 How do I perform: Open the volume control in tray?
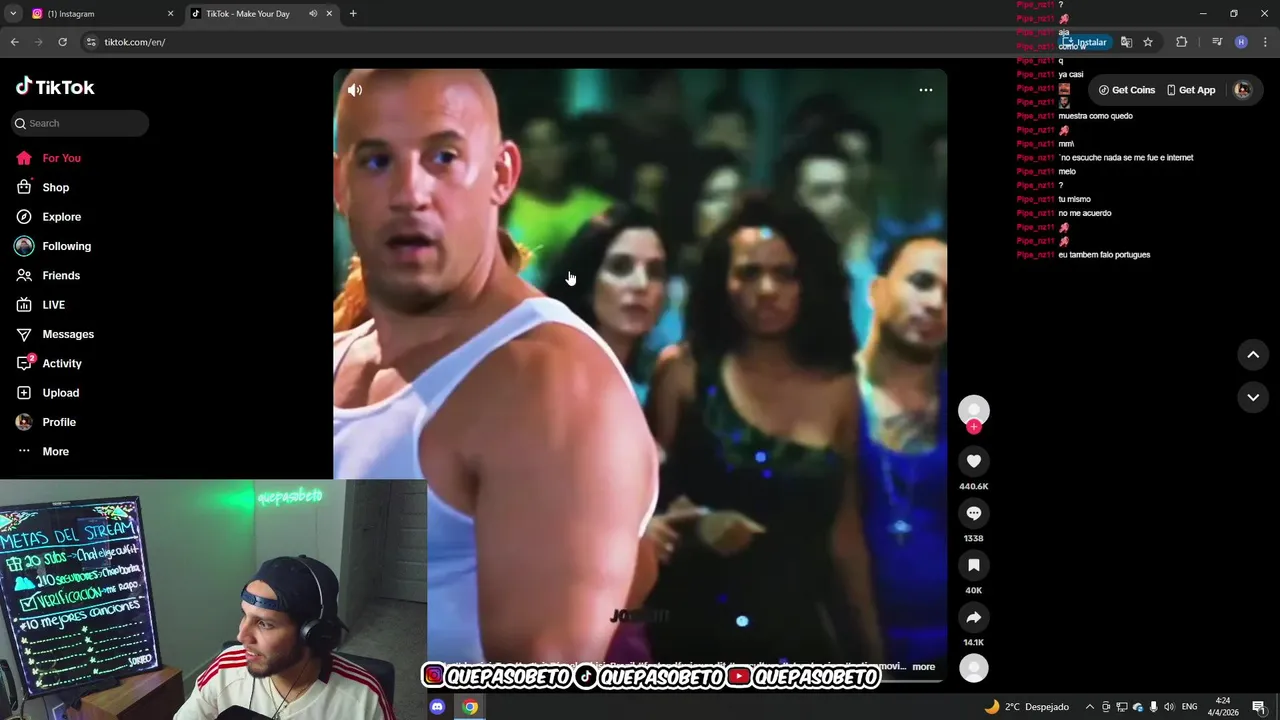coord(1169,707)
